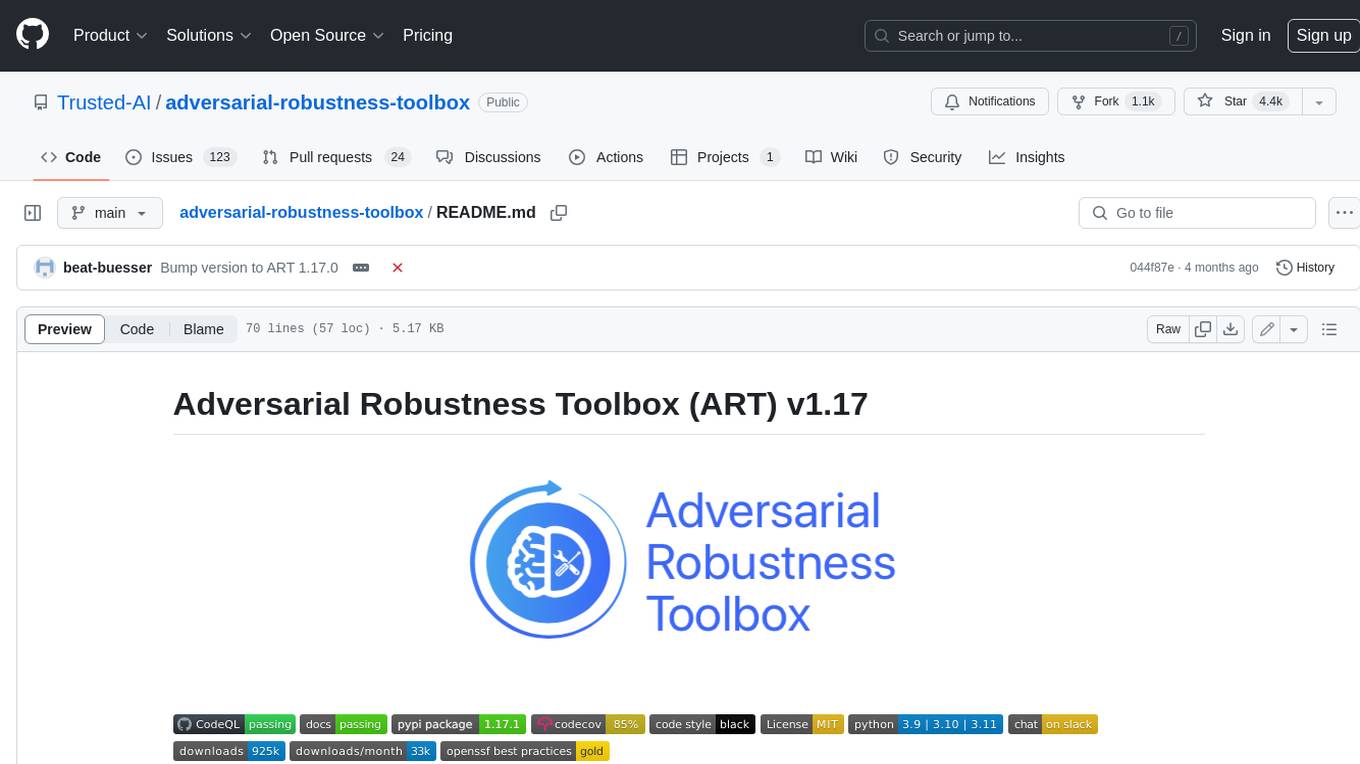This screenshot has width=1360, height=764.
Task: Open beat-buesser's profile link
Action: 107,267
